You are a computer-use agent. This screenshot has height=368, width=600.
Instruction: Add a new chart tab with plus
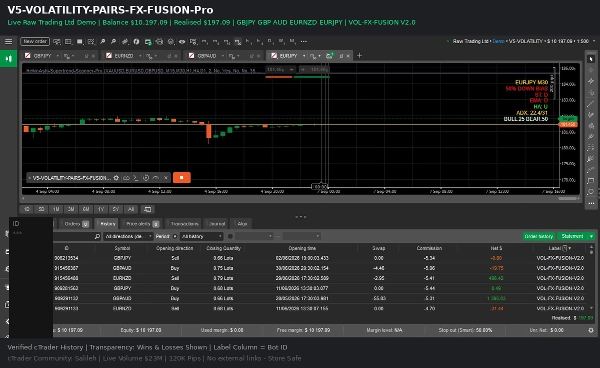click(359, 56)
